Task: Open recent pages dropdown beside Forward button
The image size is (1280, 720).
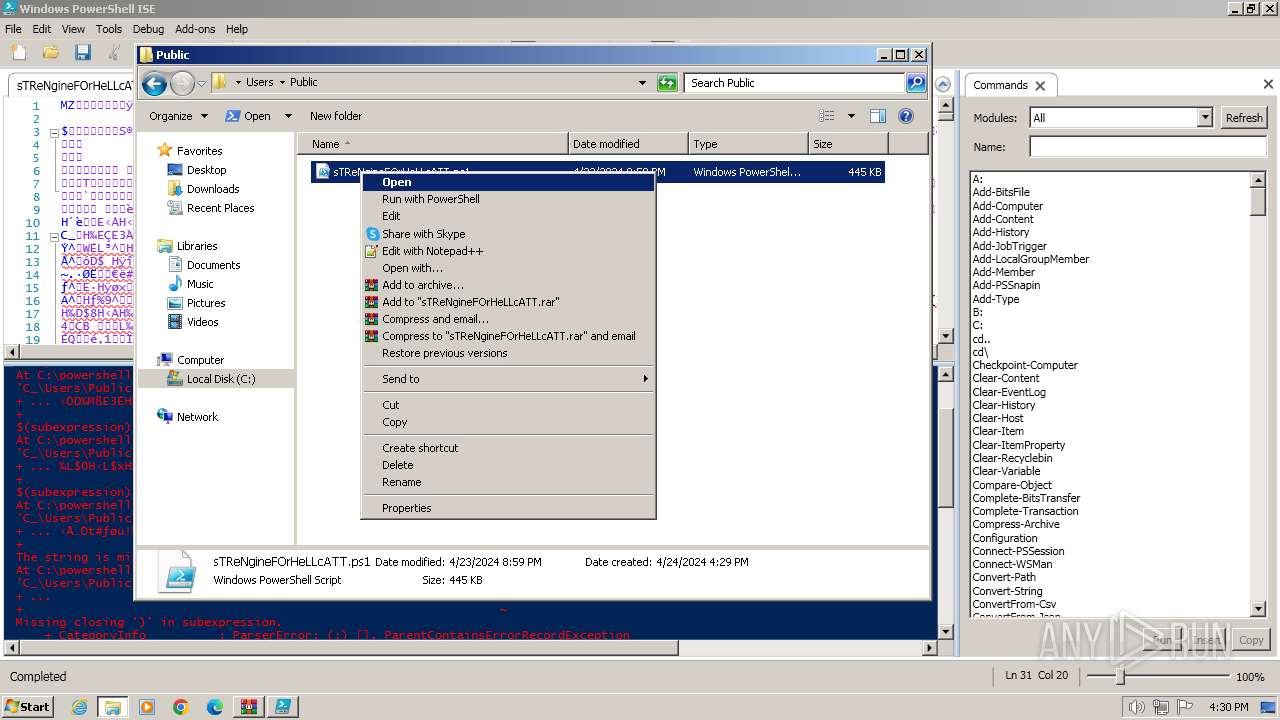Action: 201,83
